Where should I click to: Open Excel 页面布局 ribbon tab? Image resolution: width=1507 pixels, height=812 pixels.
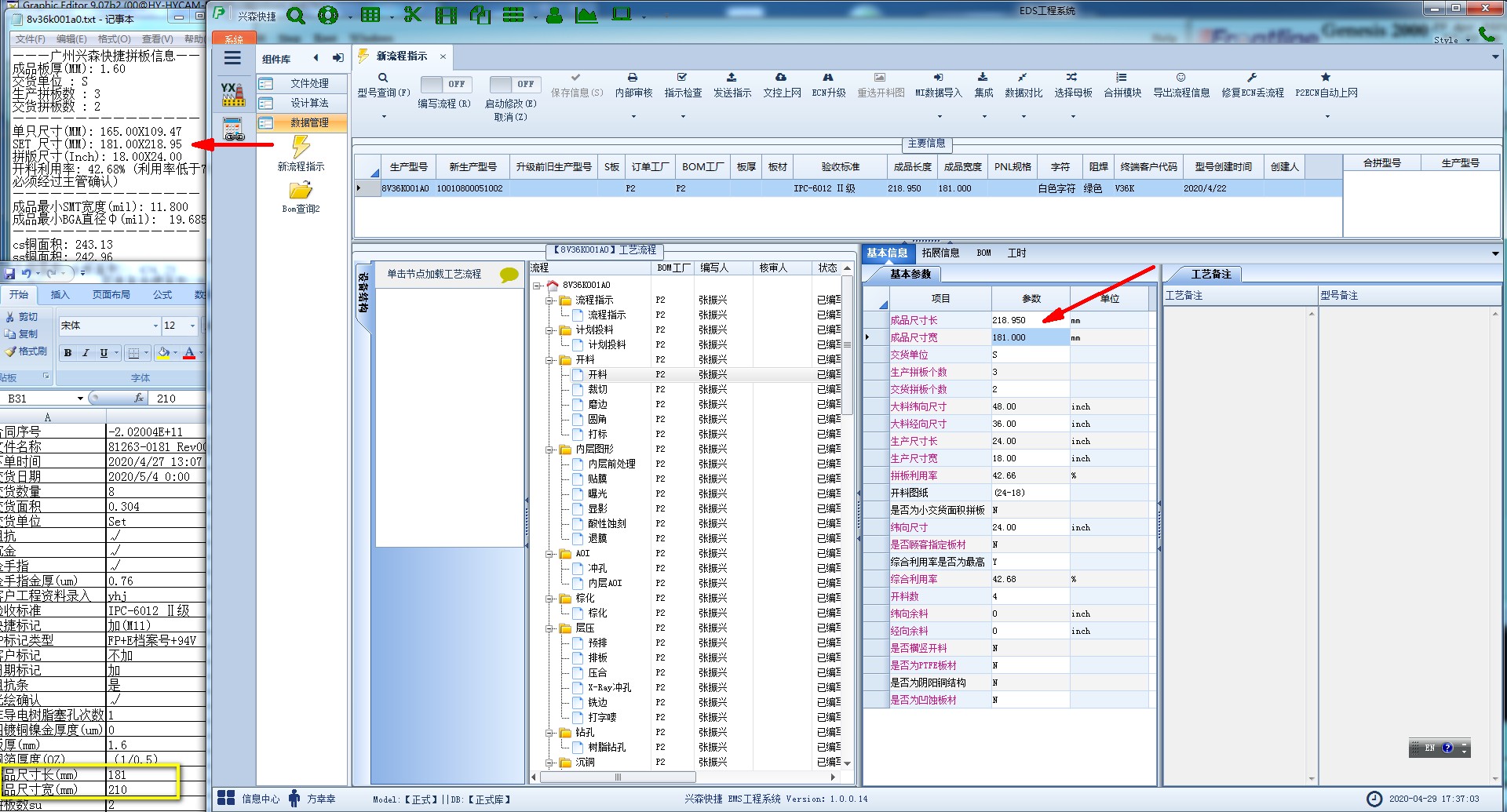coord(111,295)
